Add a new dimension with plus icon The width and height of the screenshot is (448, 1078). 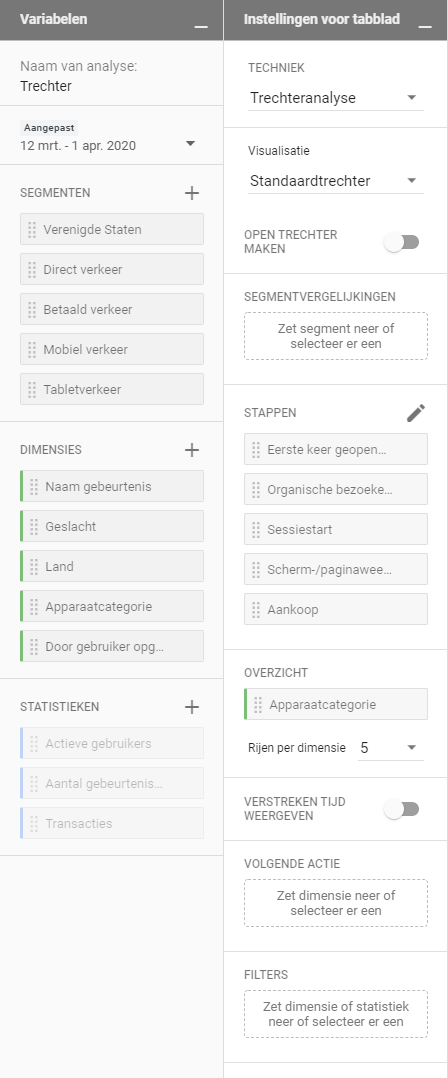click(x=192, y=450)
